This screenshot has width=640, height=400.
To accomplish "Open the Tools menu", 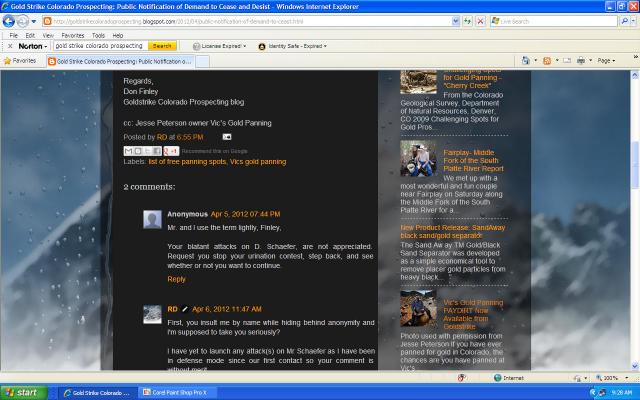I will (98, 36).
